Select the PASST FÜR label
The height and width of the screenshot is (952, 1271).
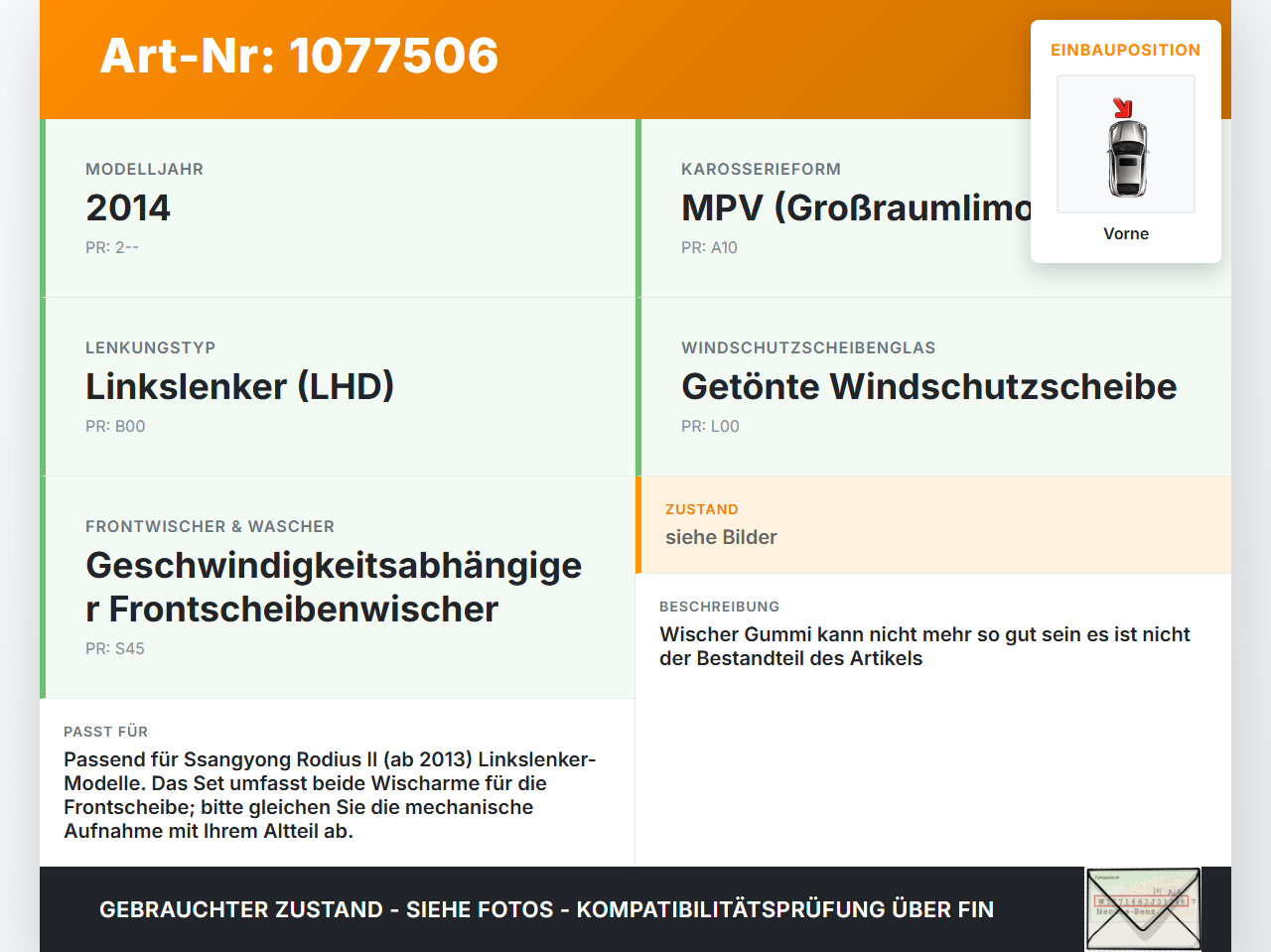click(106, 732)
